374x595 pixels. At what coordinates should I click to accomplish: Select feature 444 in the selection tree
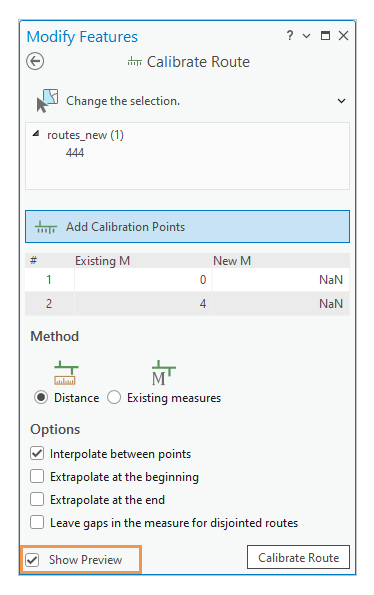pyautogui.click(x=75, y=153)
